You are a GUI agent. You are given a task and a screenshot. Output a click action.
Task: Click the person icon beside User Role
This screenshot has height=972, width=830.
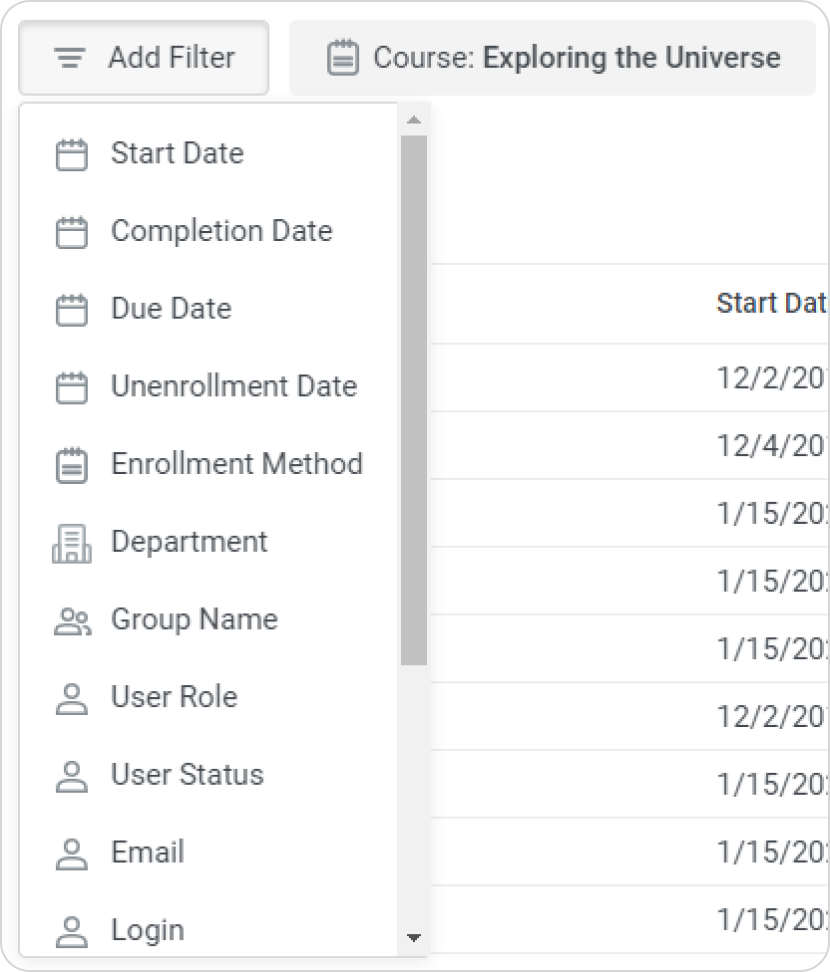71,698
